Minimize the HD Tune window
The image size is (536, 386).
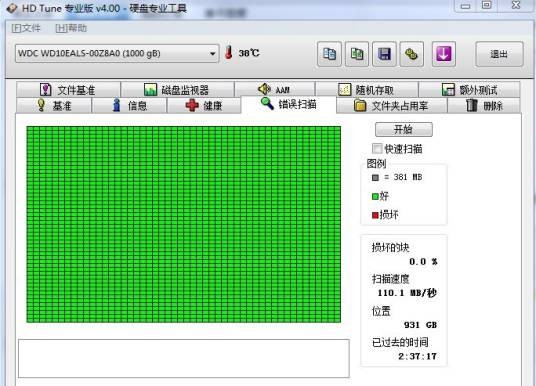465,6
